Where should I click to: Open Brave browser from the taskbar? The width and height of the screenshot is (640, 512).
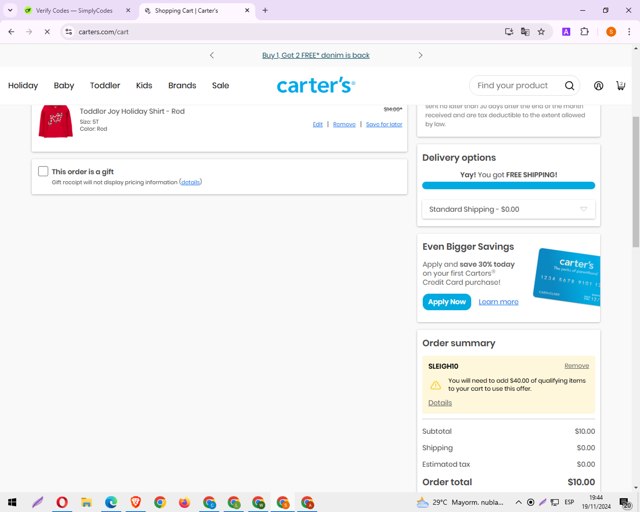tap(136, 502)
